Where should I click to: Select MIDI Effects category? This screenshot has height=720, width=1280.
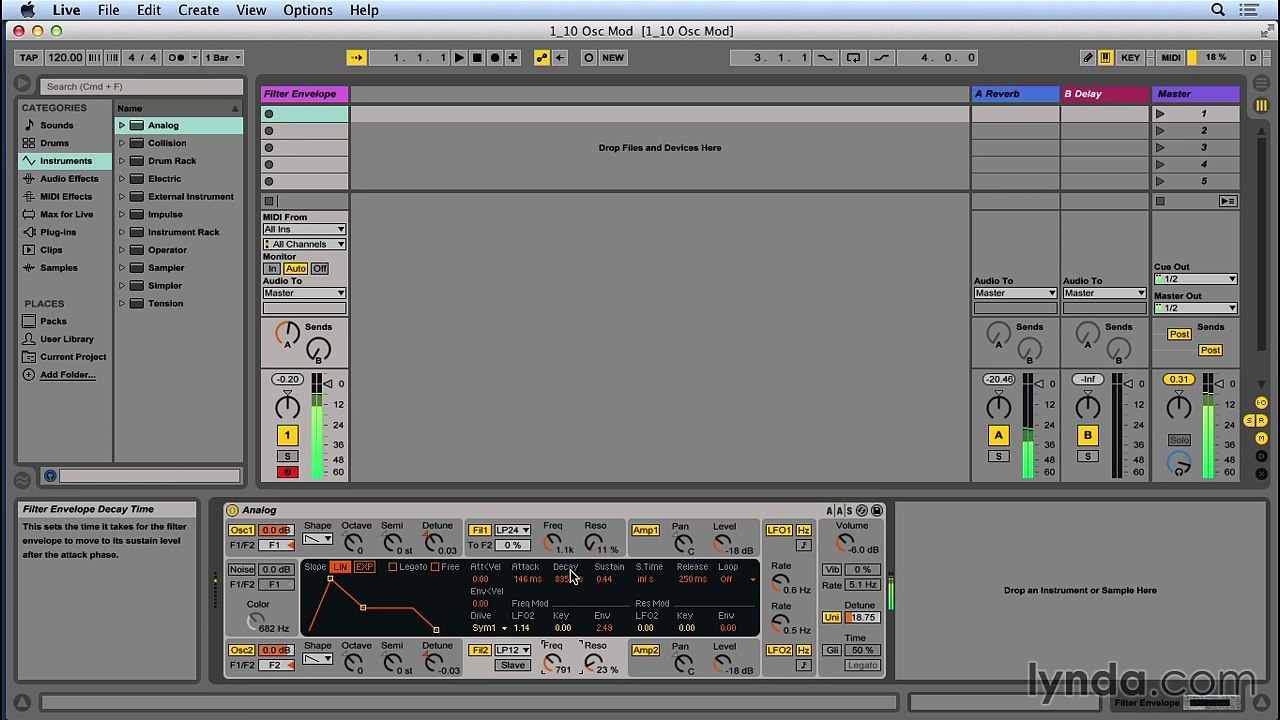click(66, 197)
